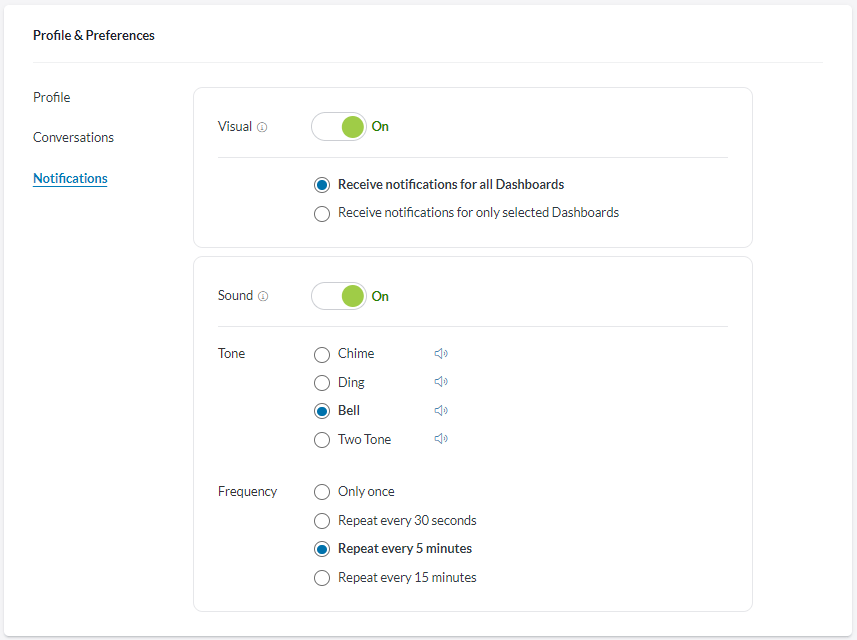
Task: Select notifications for only selected Dashboards
Action: (x=322, y=213)
